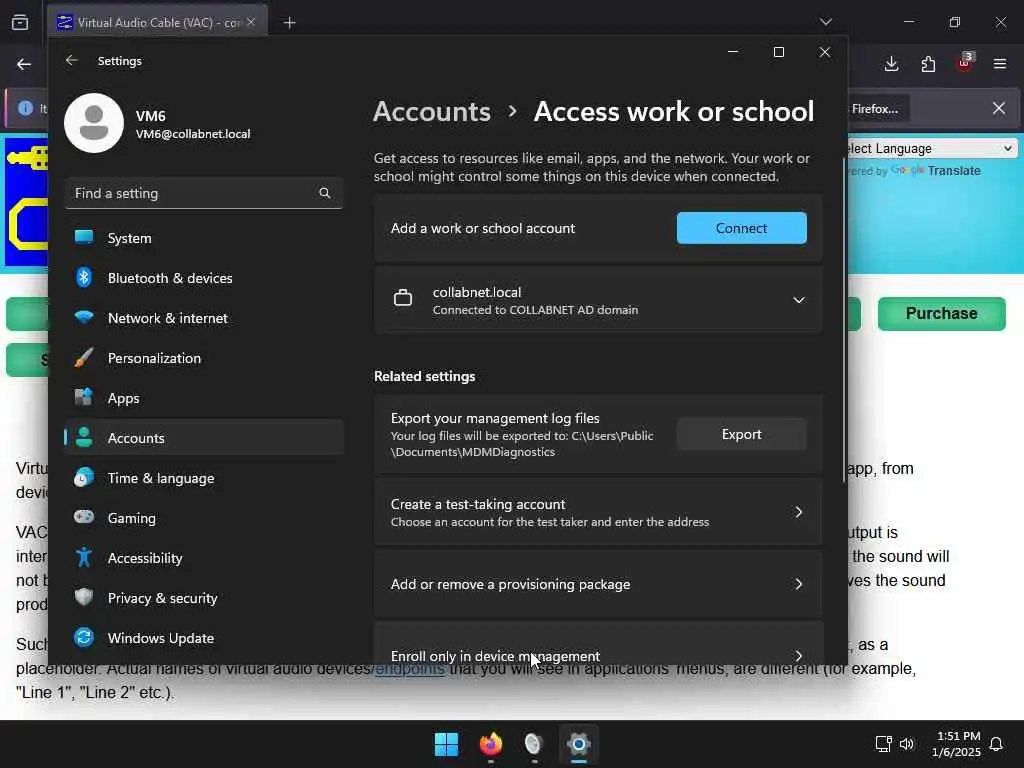This screenshot has width=1024, height=768.
Task: Open Firefox extensions puzzle icon
Action: (928, 64)
